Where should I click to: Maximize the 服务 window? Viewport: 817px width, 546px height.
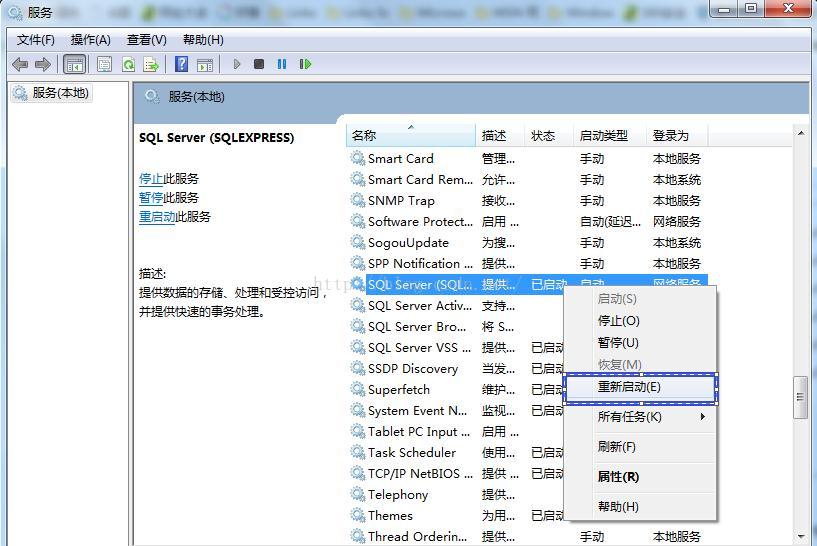tap(751, 8)
